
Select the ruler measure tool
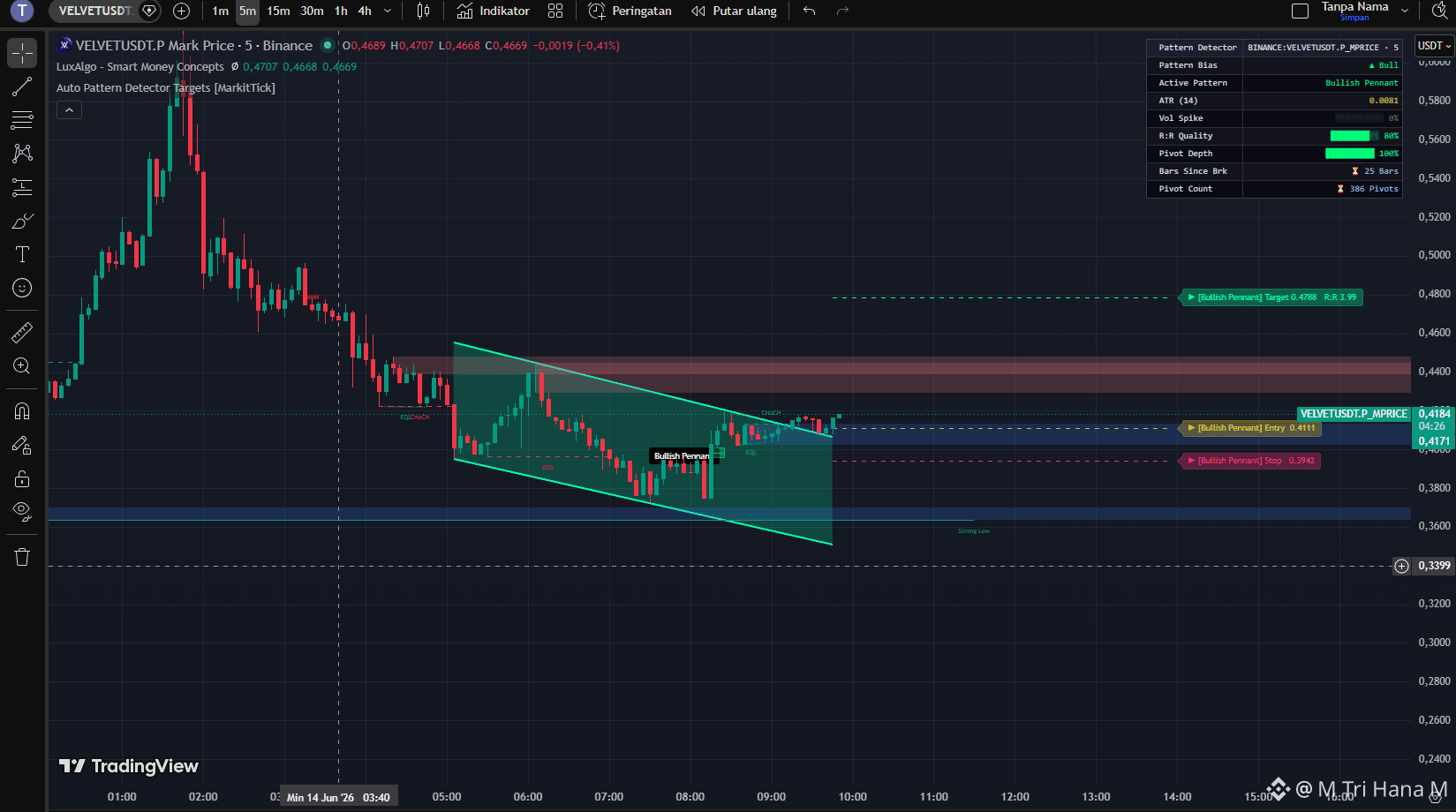click(22, 332)
